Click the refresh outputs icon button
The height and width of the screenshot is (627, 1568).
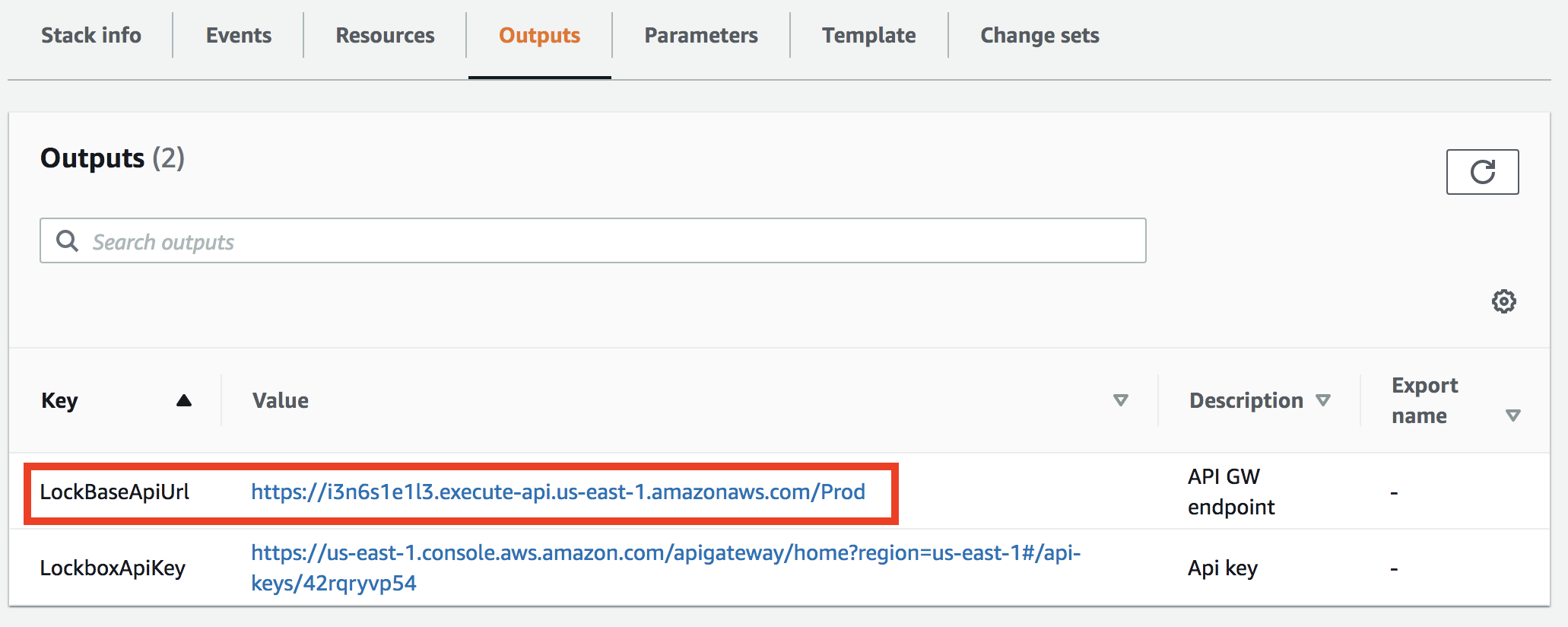coord(1482,172)
